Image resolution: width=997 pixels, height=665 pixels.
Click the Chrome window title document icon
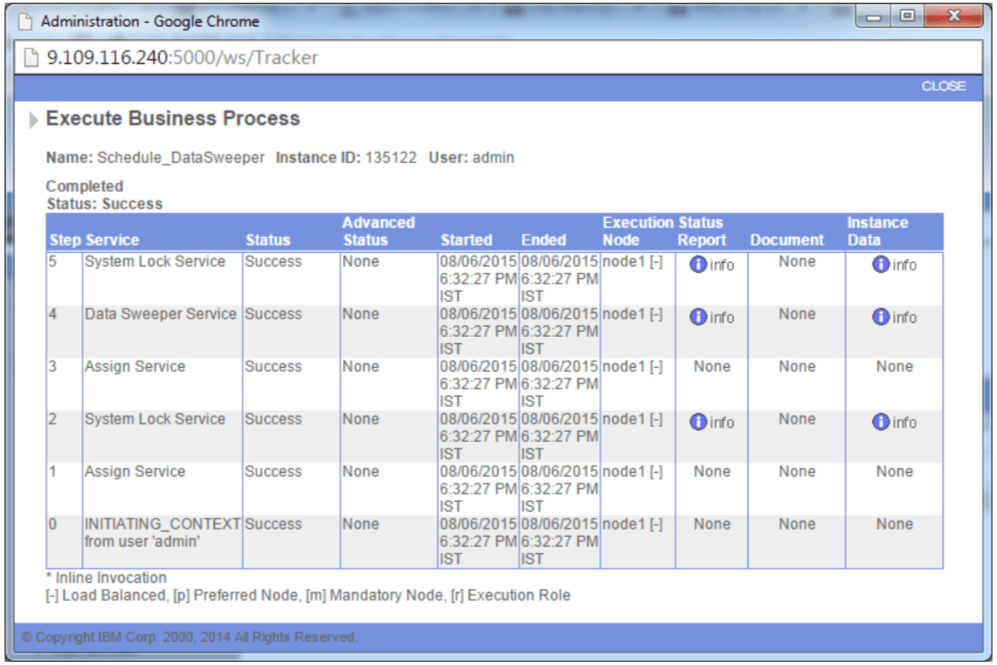pos(25,20)
